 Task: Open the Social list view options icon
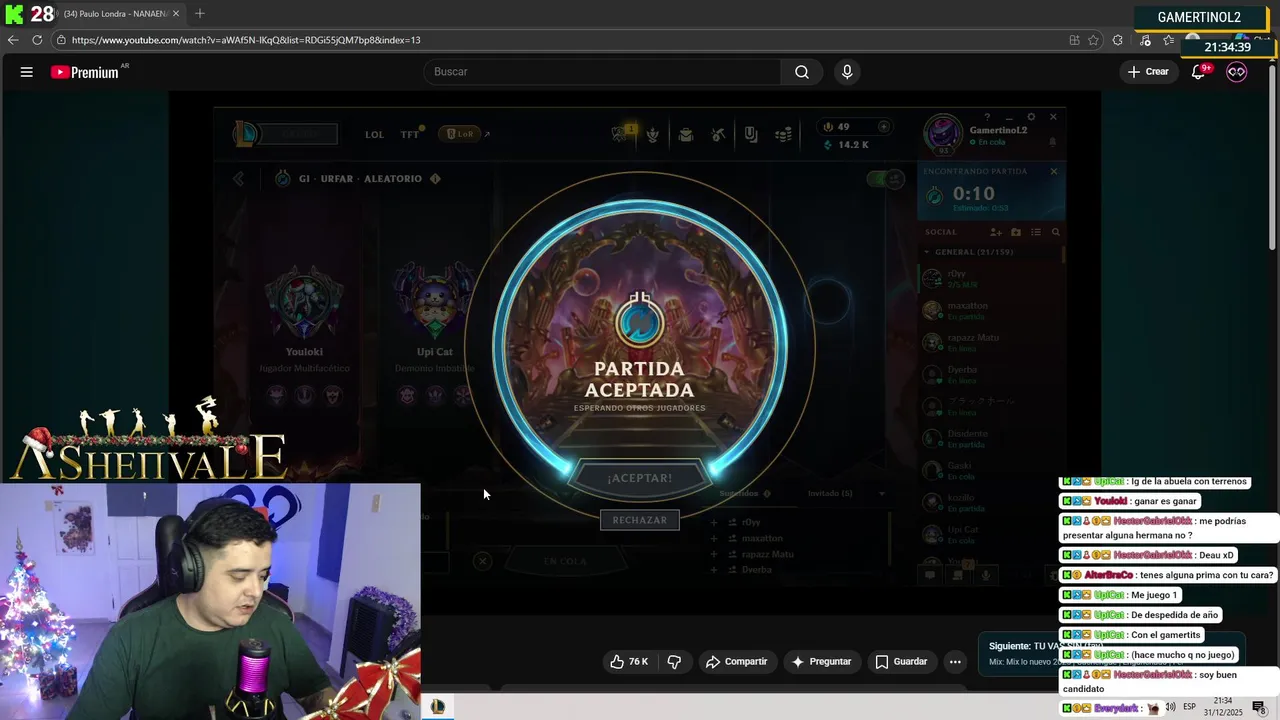(x=1036, y=232)
